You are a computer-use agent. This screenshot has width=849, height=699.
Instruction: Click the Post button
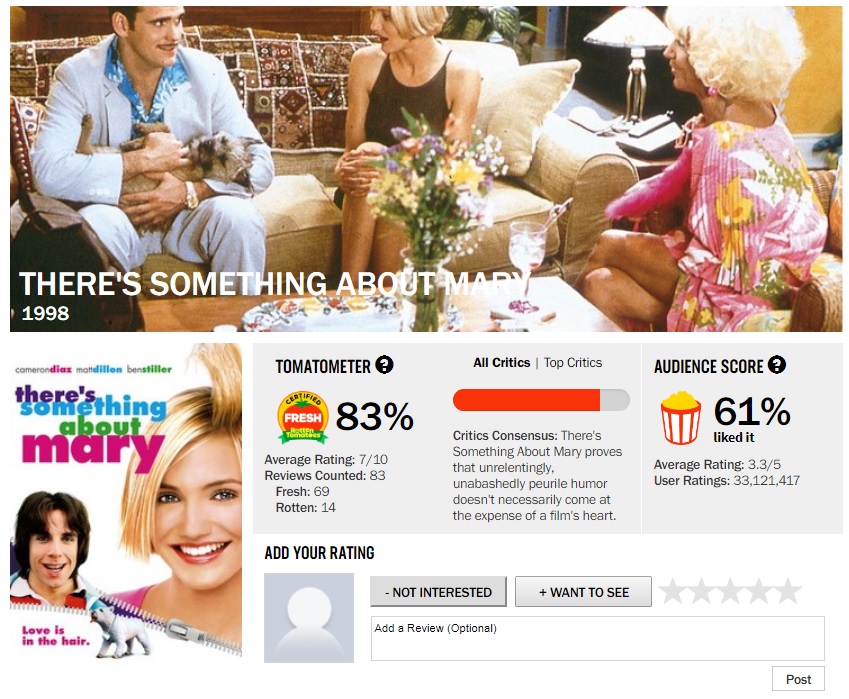coord(798,679)
